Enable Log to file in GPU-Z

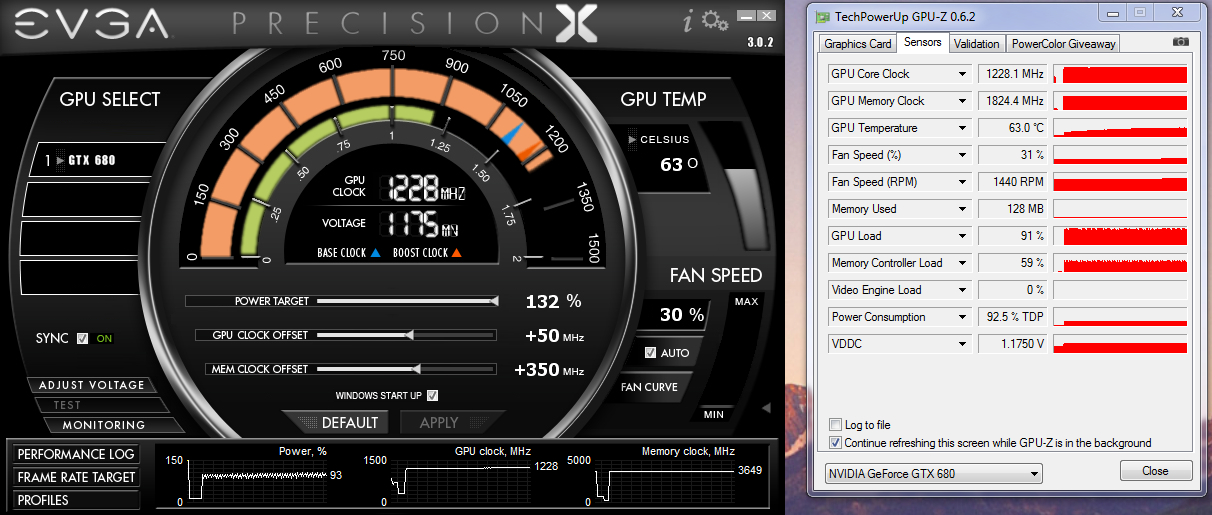point(836,425)
